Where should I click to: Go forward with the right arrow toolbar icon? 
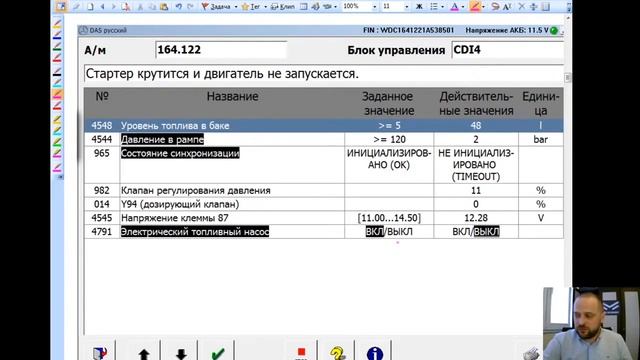(x=114, y=7)
